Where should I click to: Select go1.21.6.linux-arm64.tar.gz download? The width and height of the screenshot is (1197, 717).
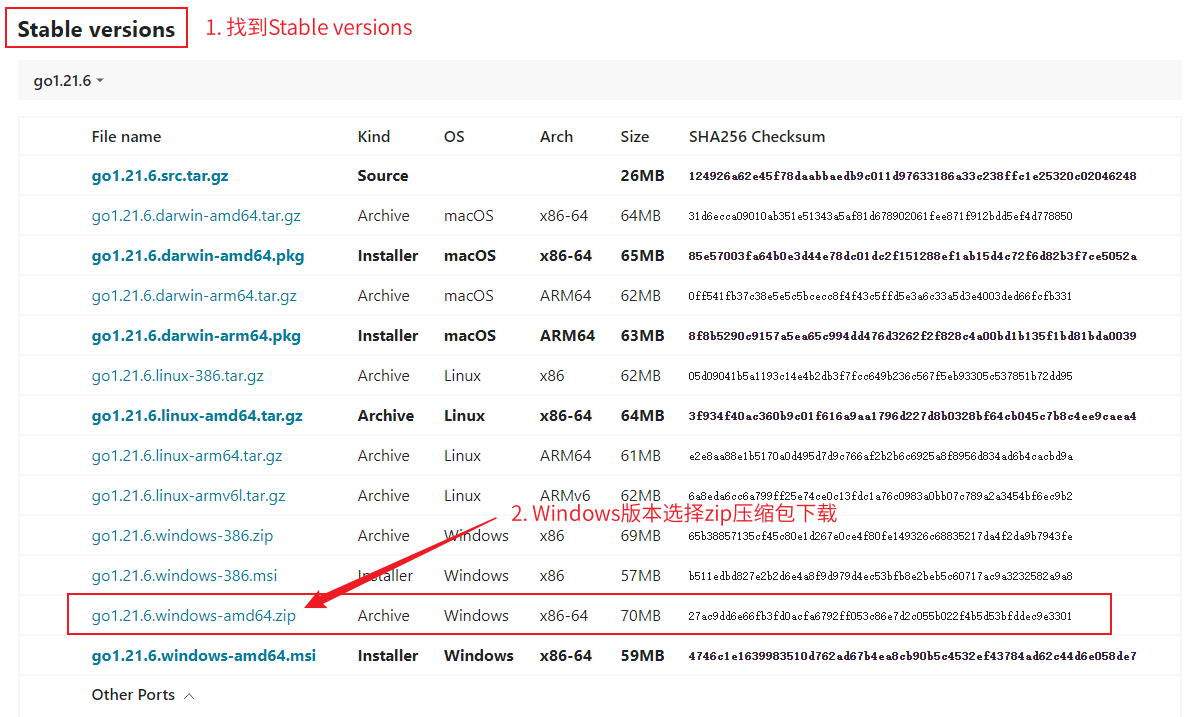[x=187, y=456]
